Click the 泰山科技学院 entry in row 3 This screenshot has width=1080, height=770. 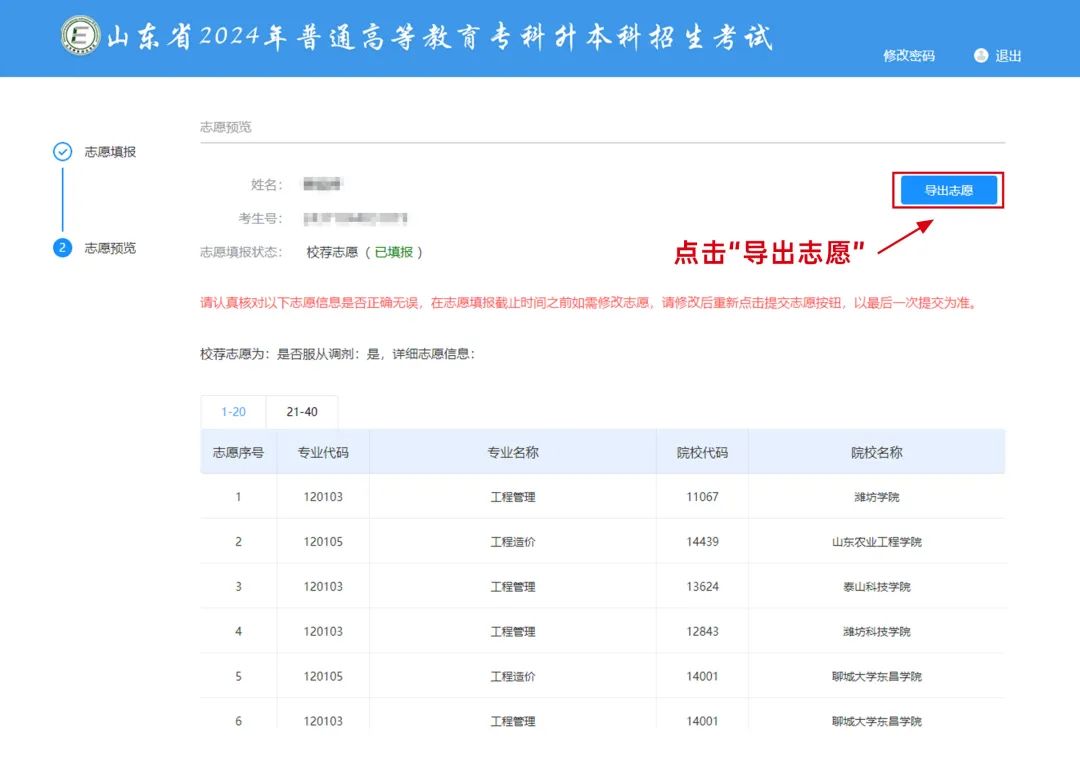point(876,587)
